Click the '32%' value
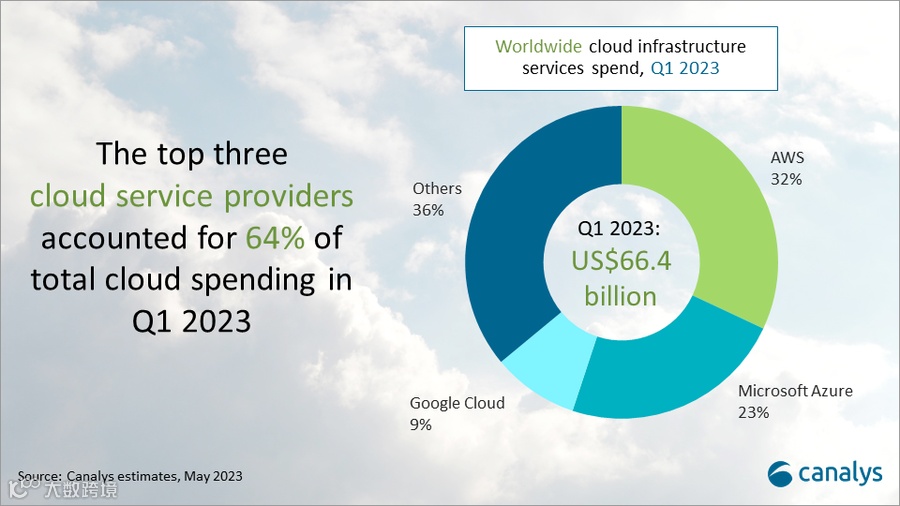 pyautogui.click(x=786, y=180)
